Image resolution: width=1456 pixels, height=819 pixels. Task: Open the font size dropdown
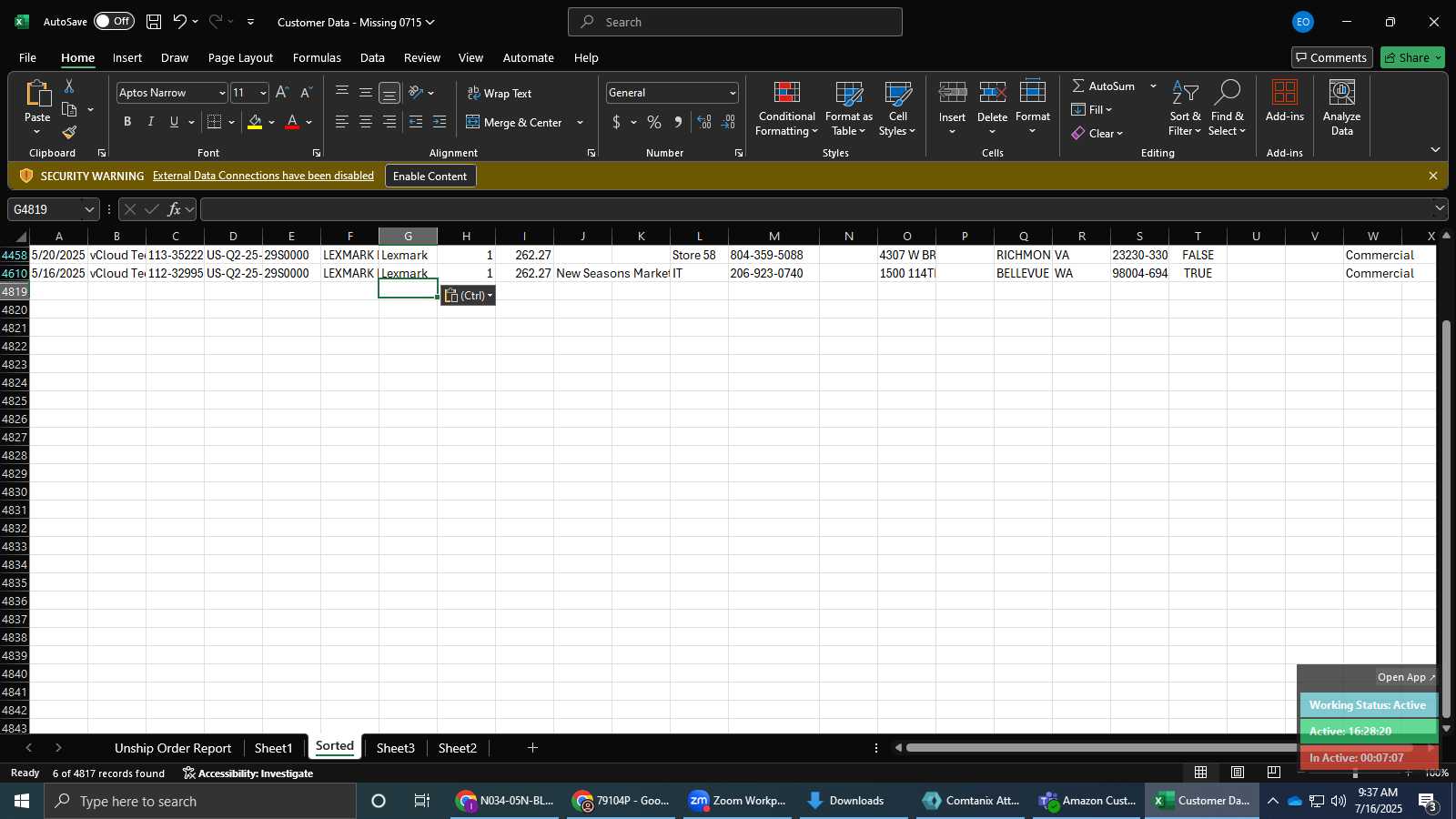pos(263,93)
